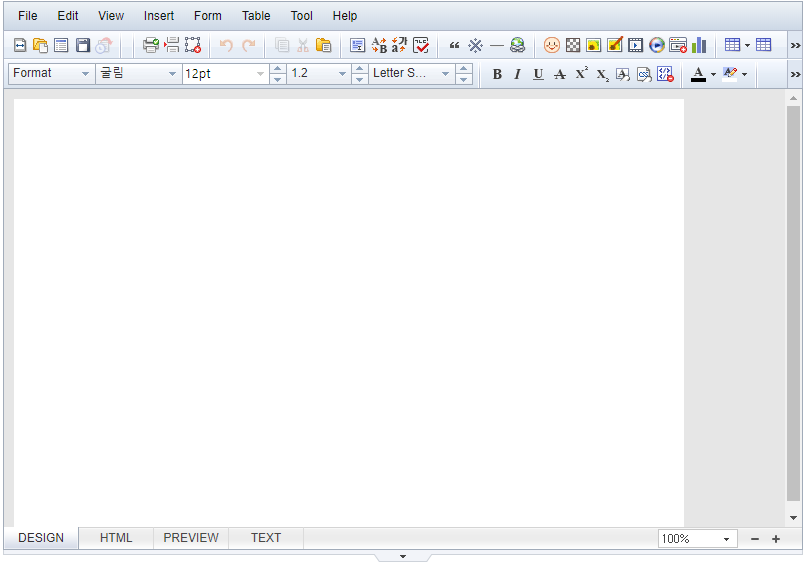Image resolution: width=804 pixels, height=563 pixels.
Task: Click the Korean character conversion icon
Action: [399, 46]
